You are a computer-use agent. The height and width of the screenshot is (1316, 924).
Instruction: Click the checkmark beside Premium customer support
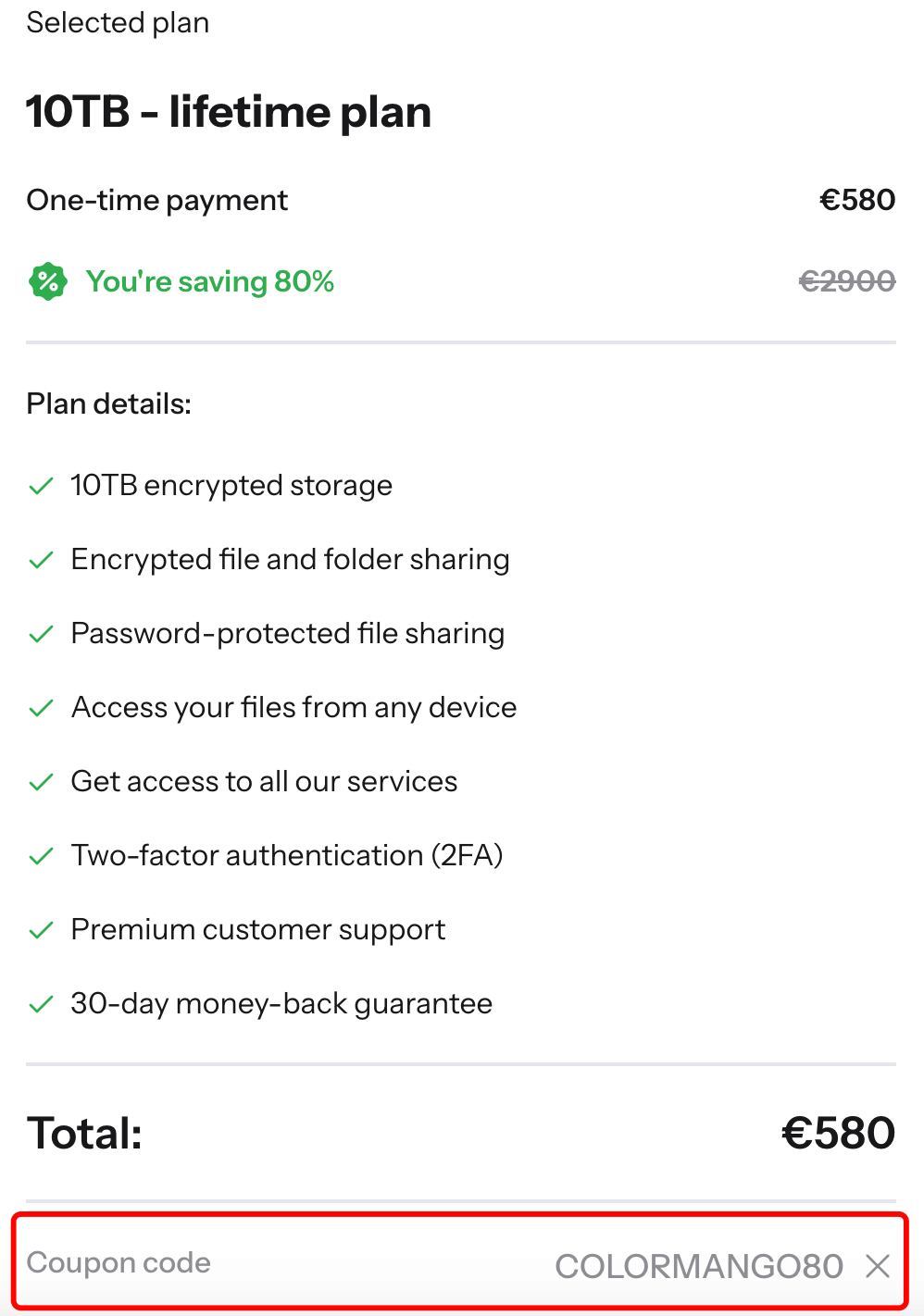click(x=41, y=929)
